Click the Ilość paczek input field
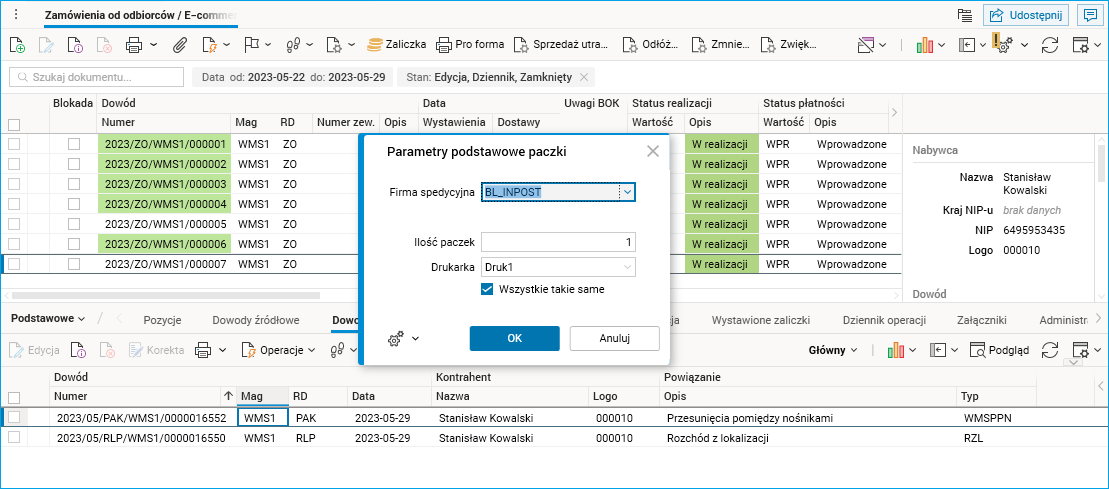Image resolution: width=1109 pixels, height=489 pixels. click(x=558, y=242)
